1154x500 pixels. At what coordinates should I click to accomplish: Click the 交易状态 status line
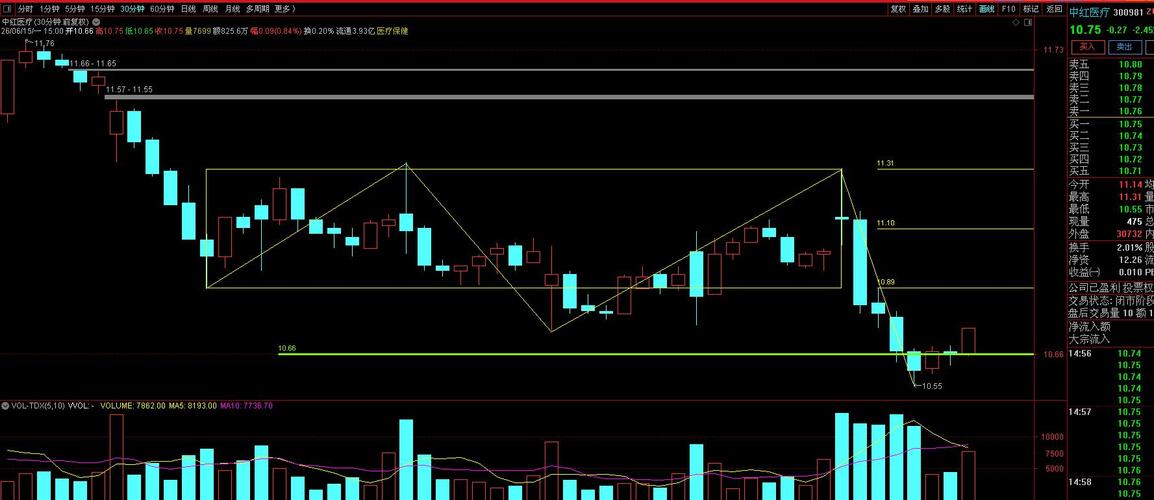click(1111, 300)
